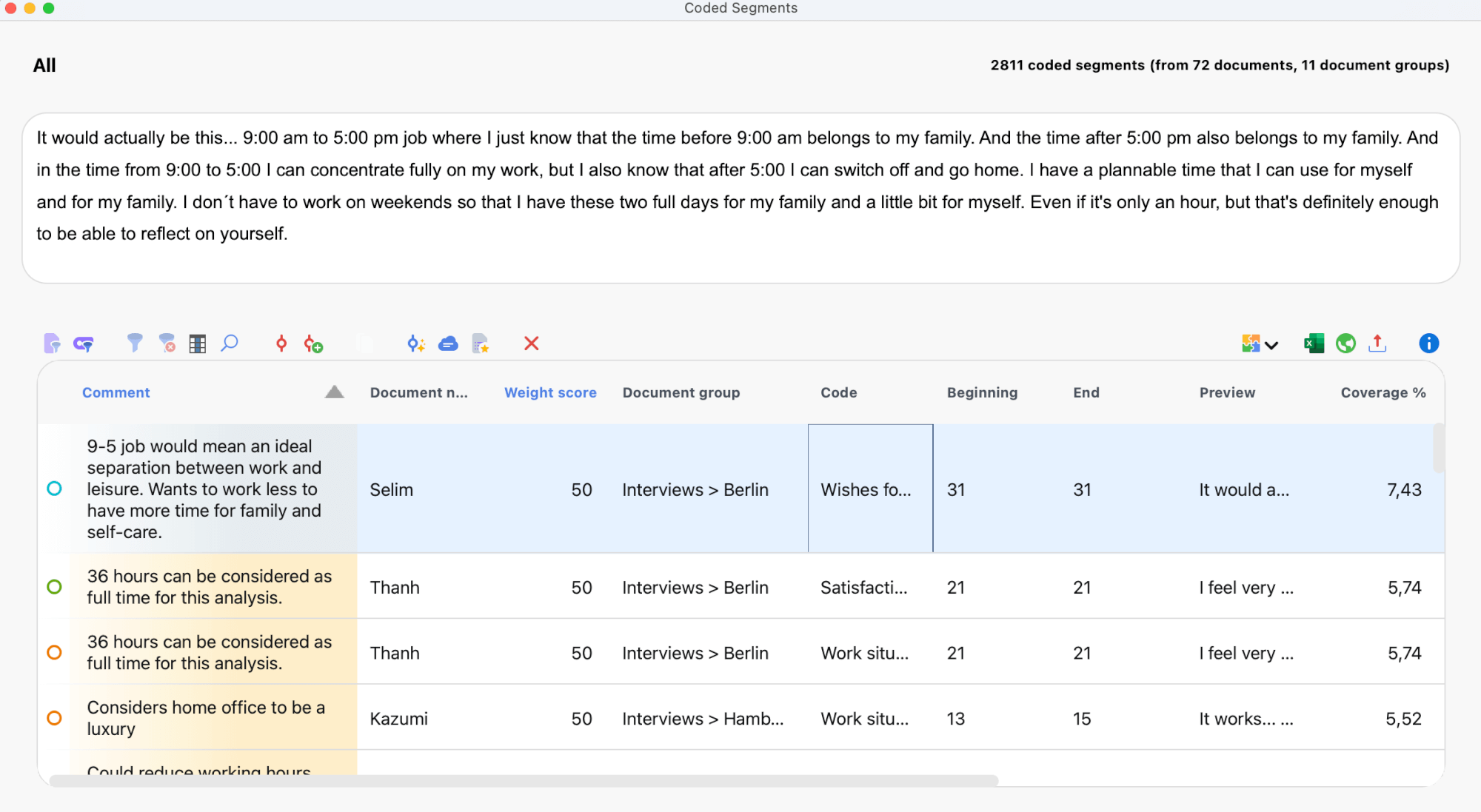Click the 'Satisfacti...' code cell

coord(863,587)
